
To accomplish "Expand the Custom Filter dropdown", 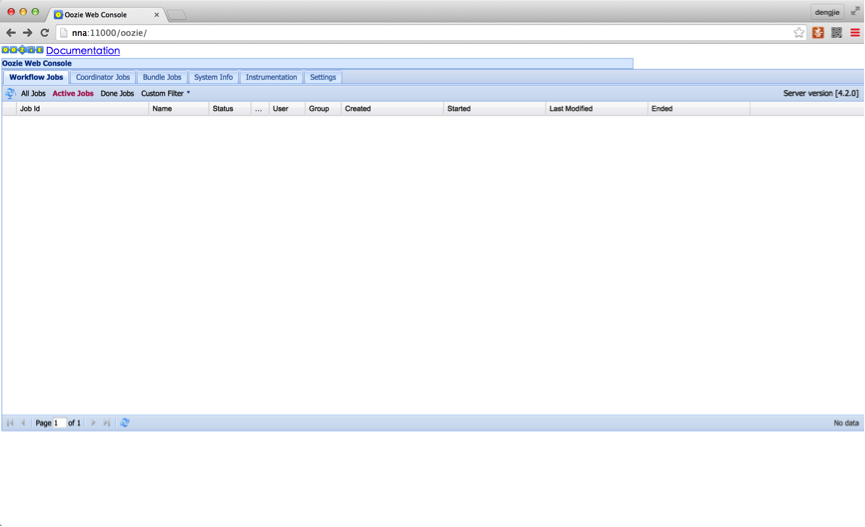I will pyautogui.click(x=165, y=93).
